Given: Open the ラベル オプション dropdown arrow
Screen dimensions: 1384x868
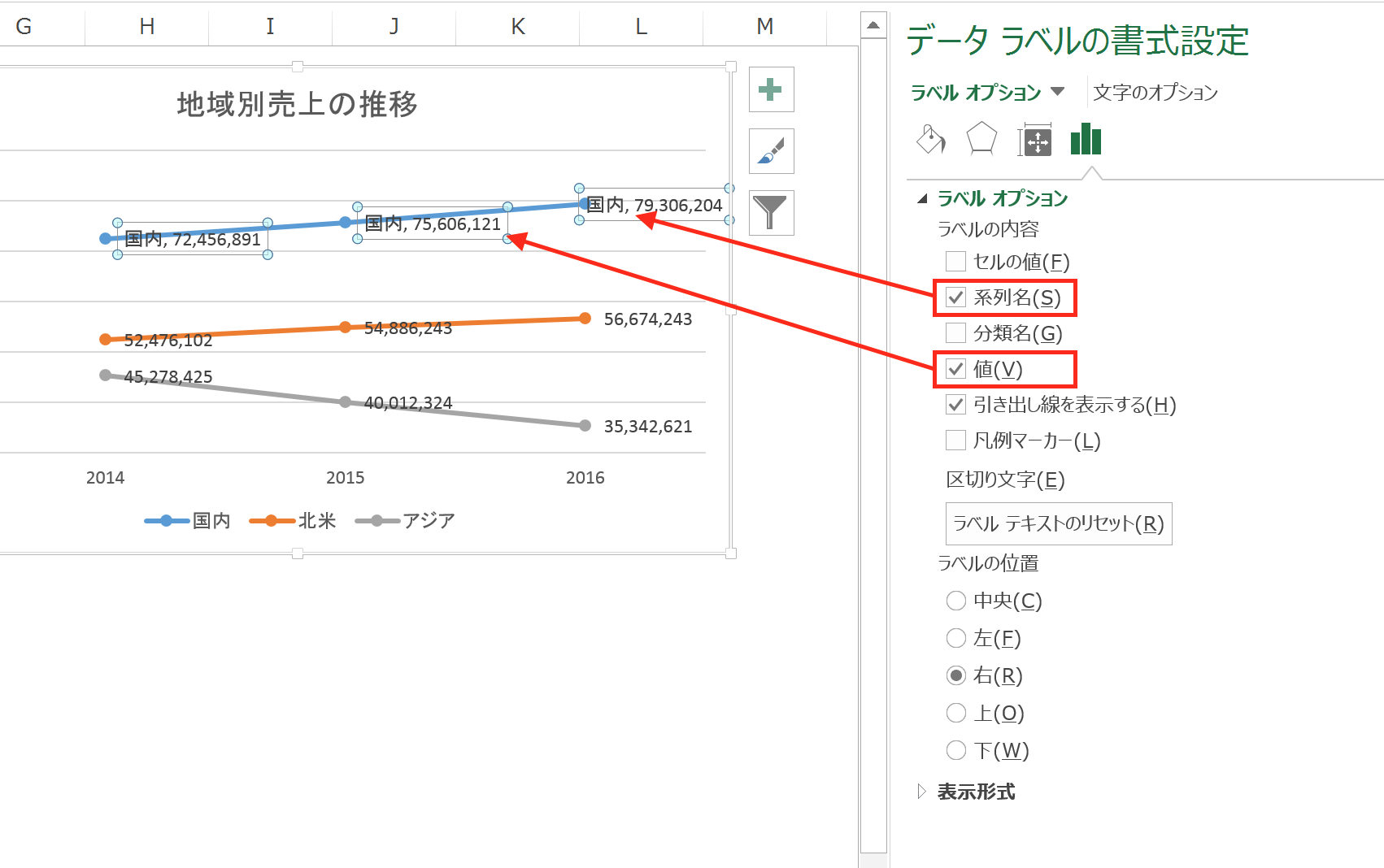Looking at the screenshot, I should [1058, 92].
